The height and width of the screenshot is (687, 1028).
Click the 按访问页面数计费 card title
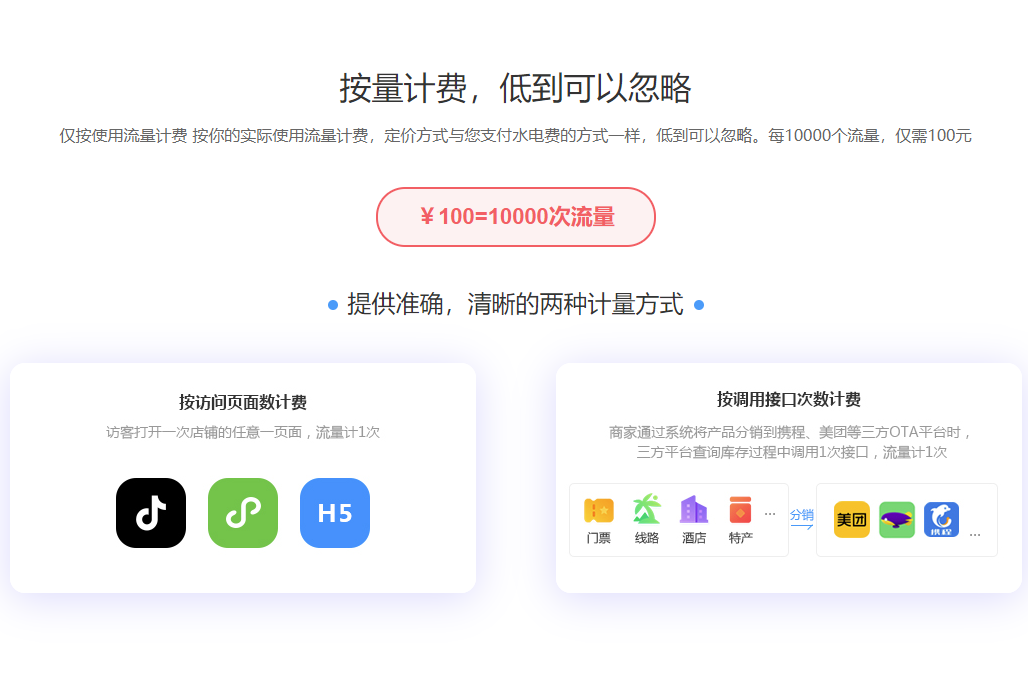click(x=243, y=402)
